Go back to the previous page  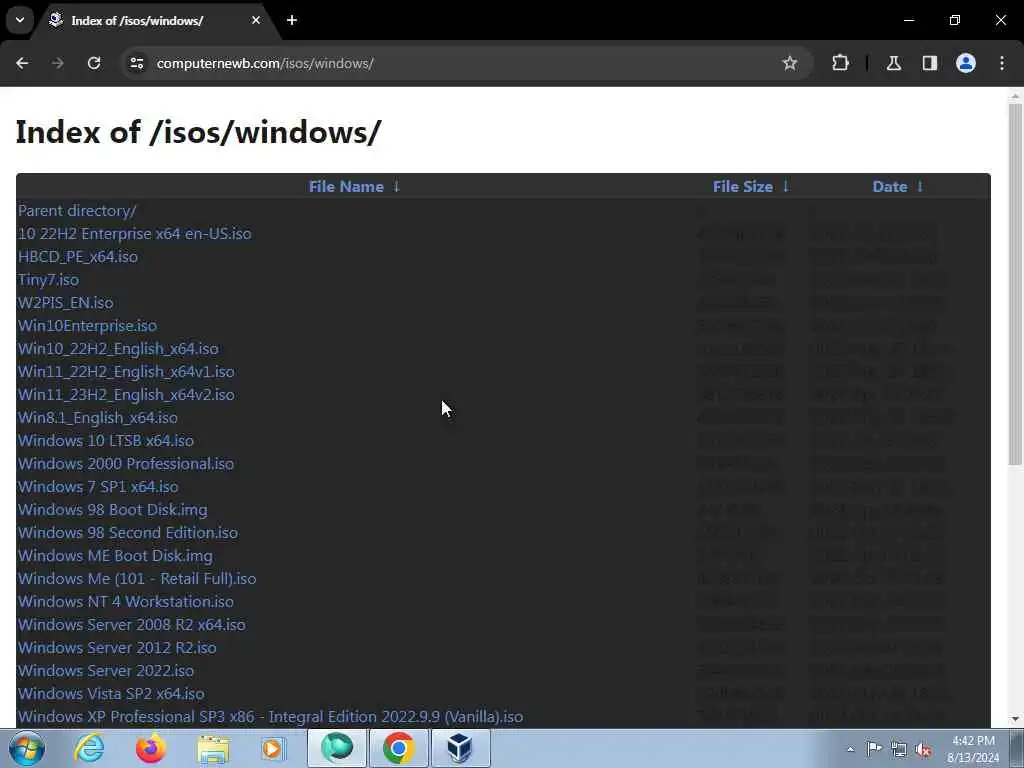point(22,63)
